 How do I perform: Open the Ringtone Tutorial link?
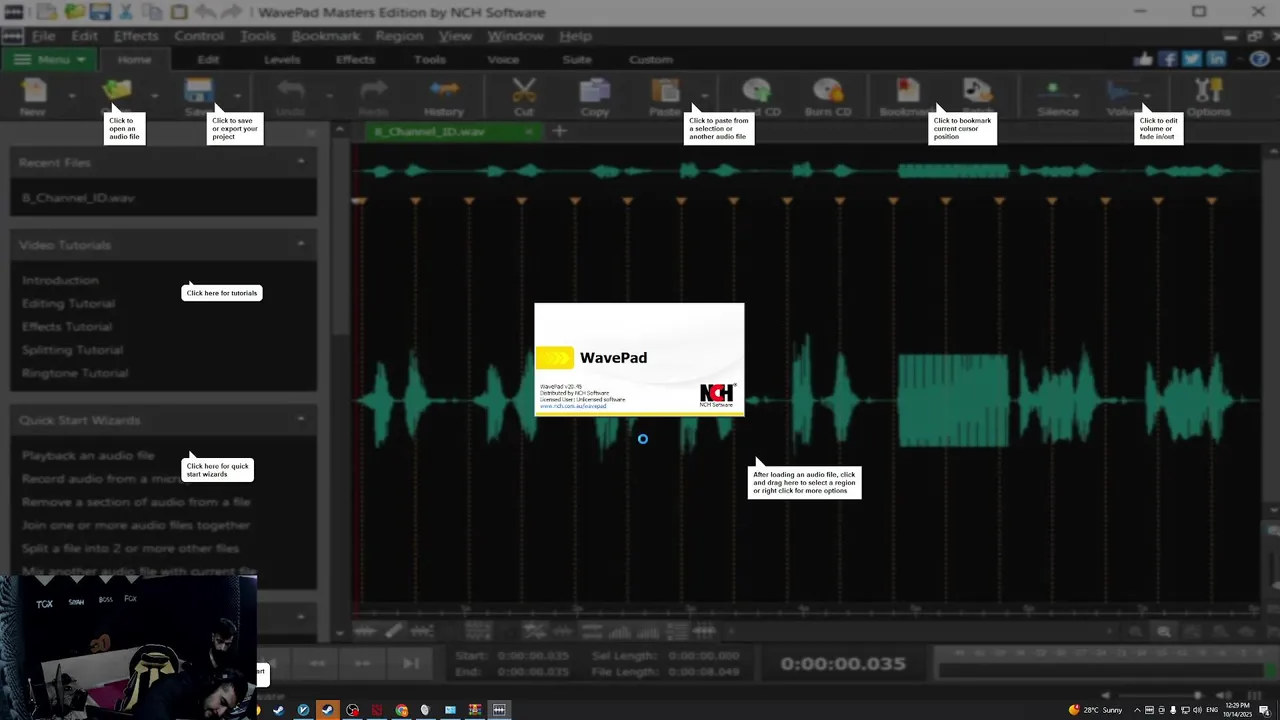pyautogui.click(x=75, y=373)
